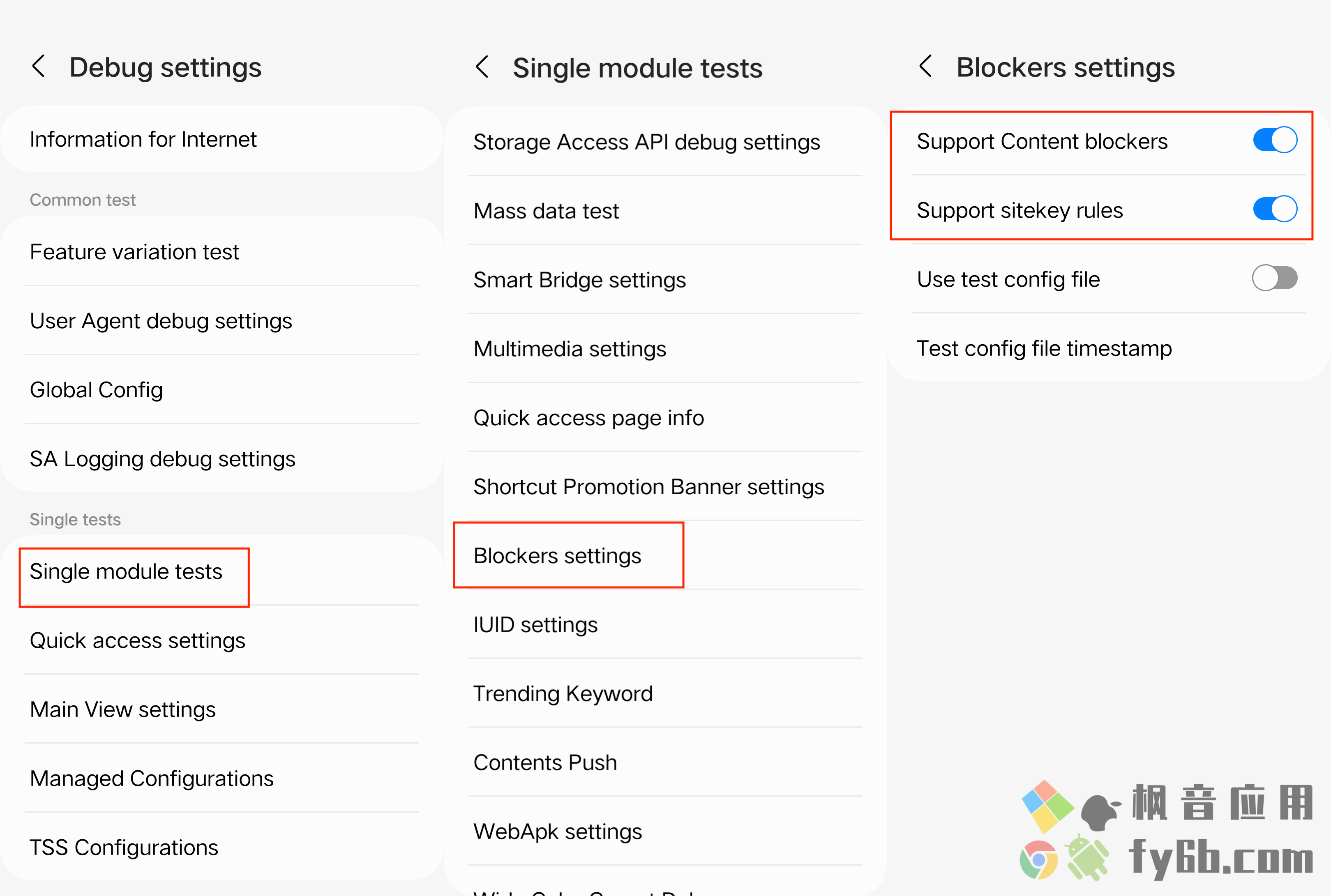Turn off Support sitekey rules switch
The width and height of the screenshot is (1331, 896).
pyautogui.click(x=1274, y=209)
